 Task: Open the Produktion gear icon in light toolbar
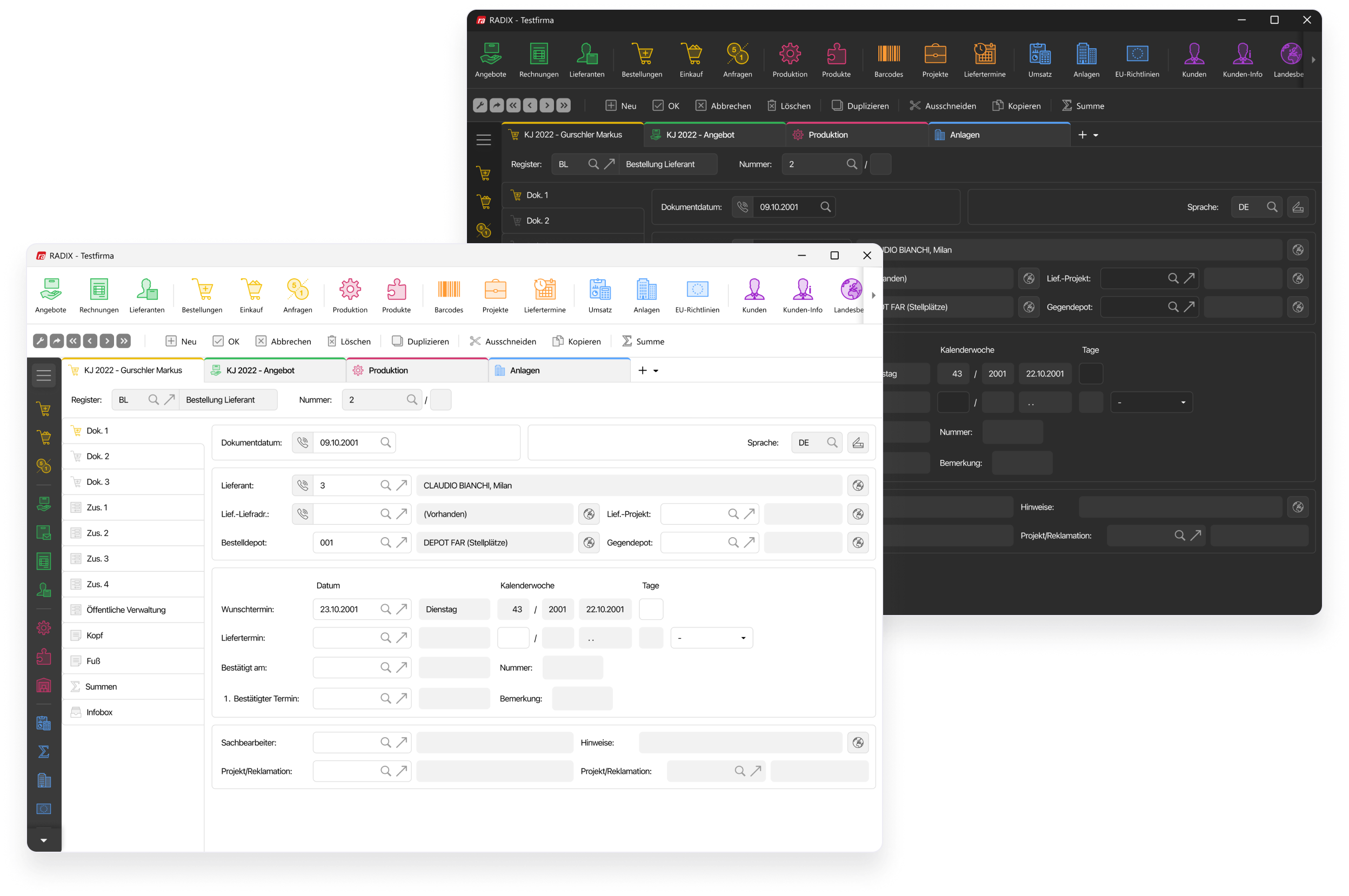coord(350,290)
